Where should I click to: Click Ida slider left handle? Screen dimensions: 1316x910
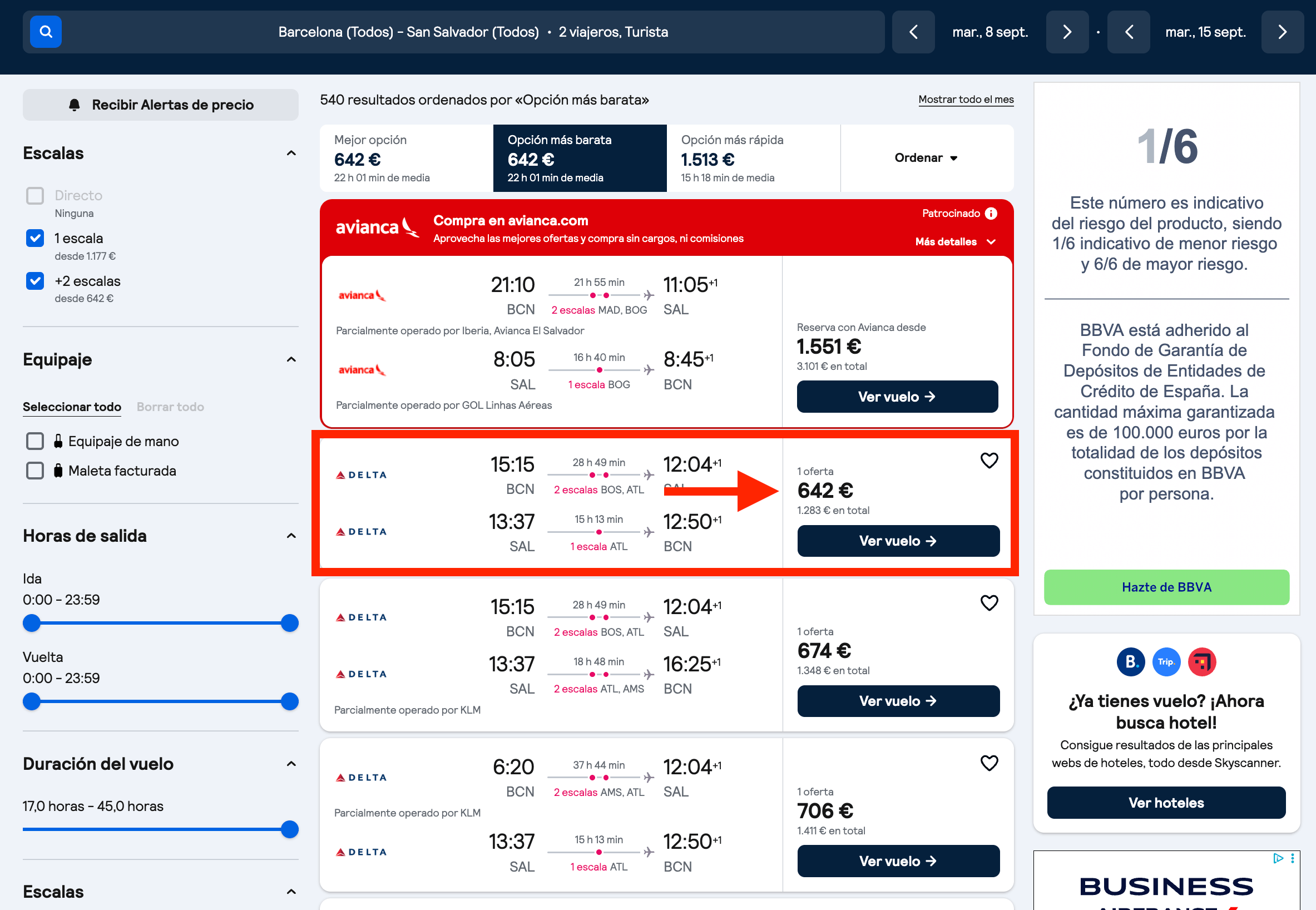pos(32,623)
